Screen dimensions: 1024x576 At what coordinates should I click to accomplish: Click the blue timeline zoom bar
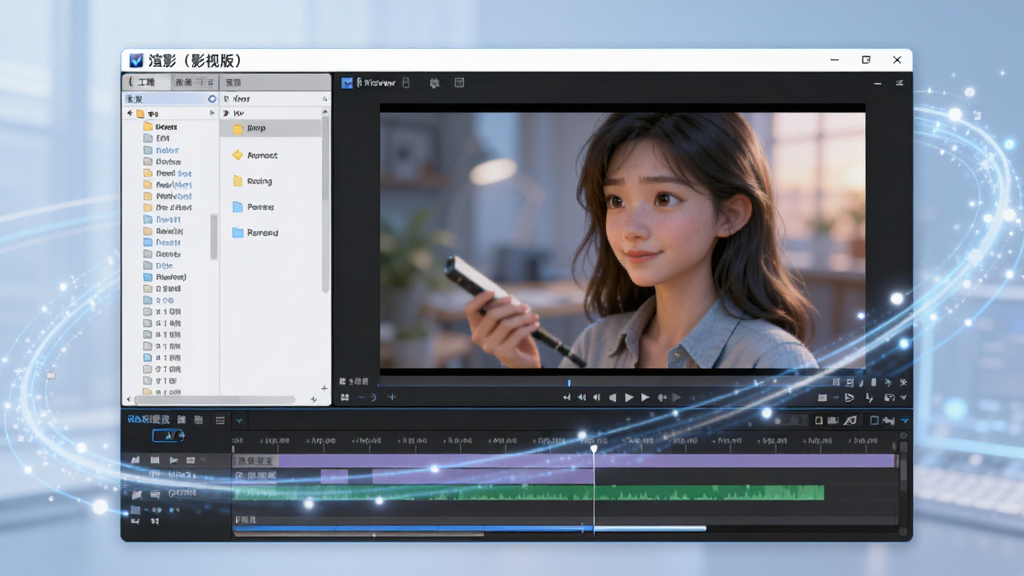point(413,528)
